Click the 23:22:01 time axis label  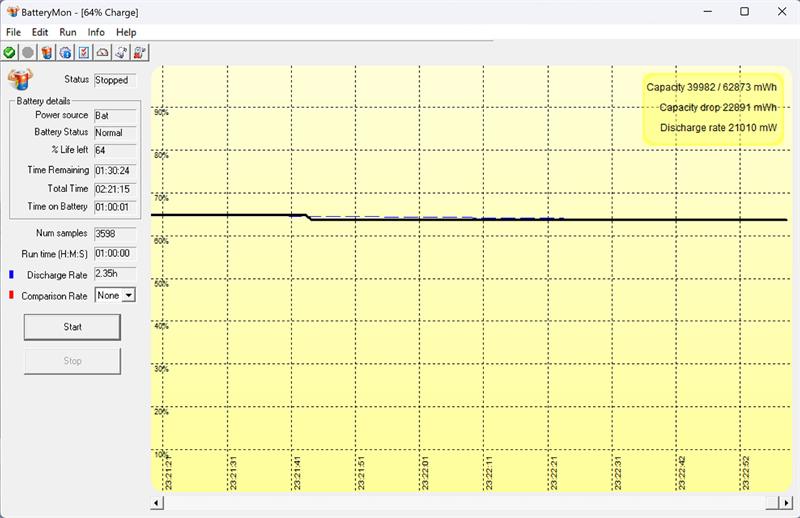point(426,474)
